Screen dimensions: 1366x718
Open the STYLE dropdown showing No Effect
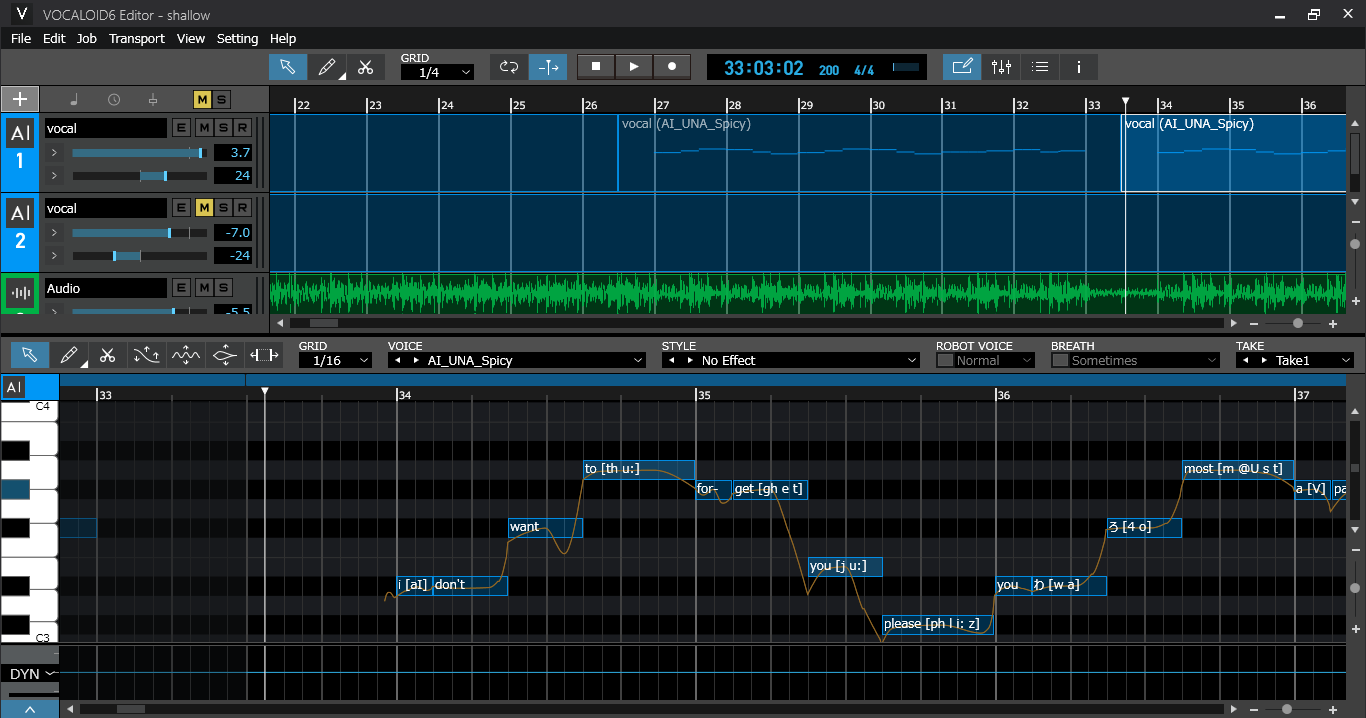[x=790, y=360]
